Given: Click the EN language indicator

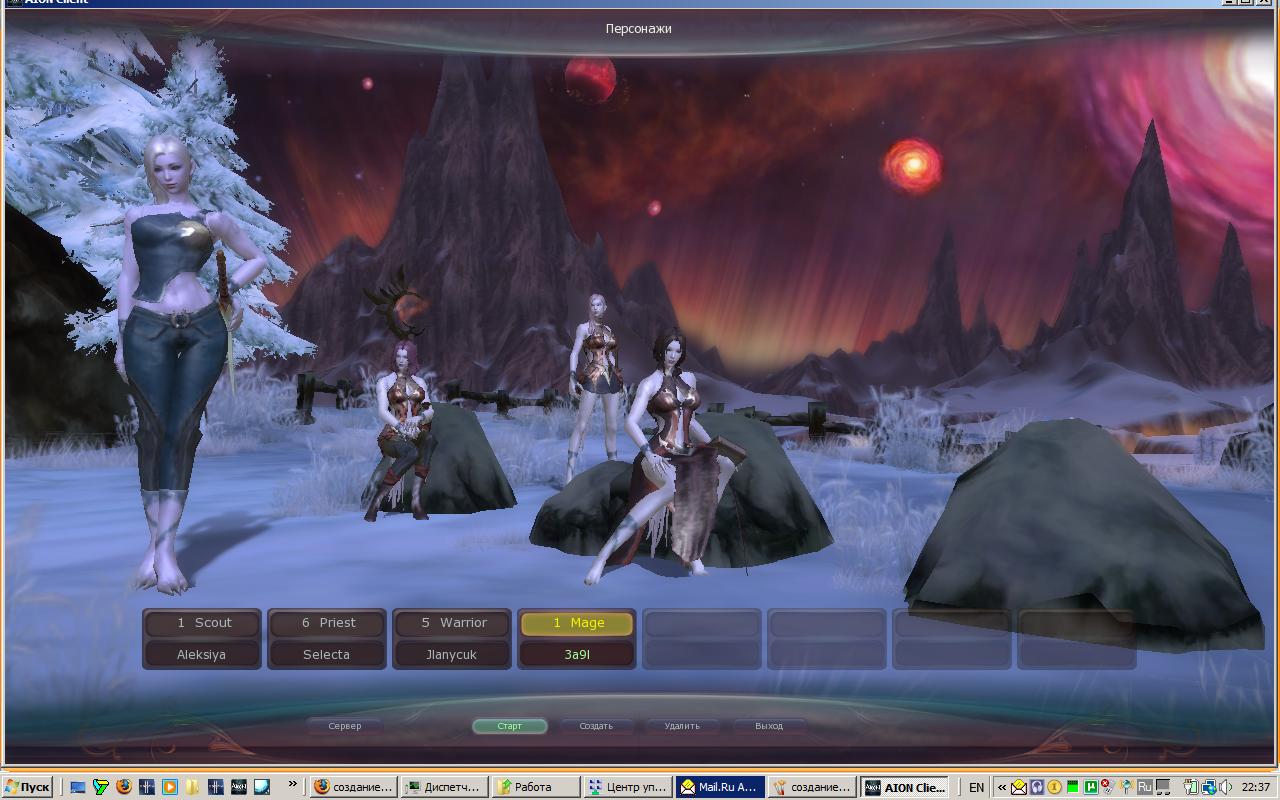Looking at the screenshot, I should pyautogui.click(x=977, y=787).
